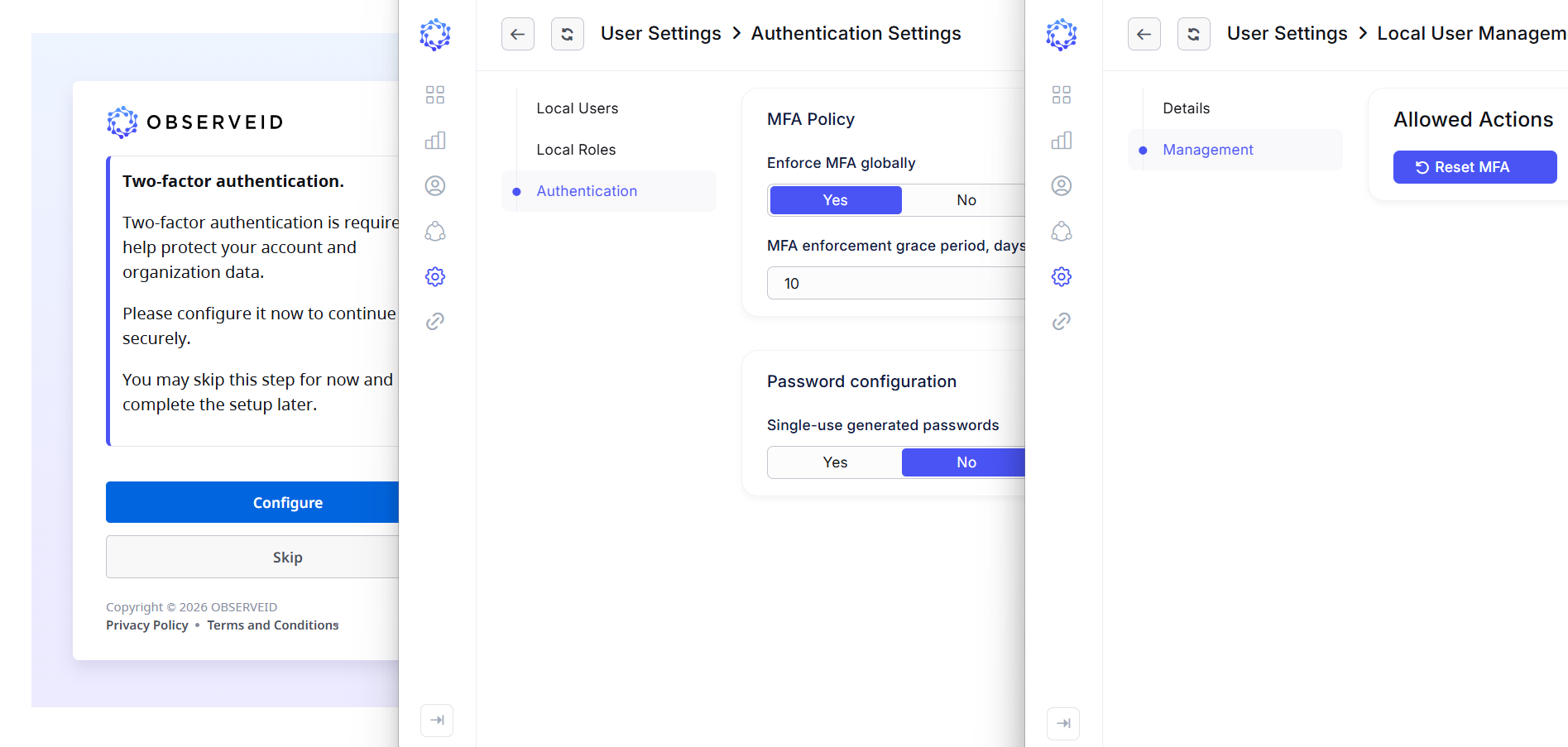Click the Local User Management breadcrumb title

(1472, 33)
